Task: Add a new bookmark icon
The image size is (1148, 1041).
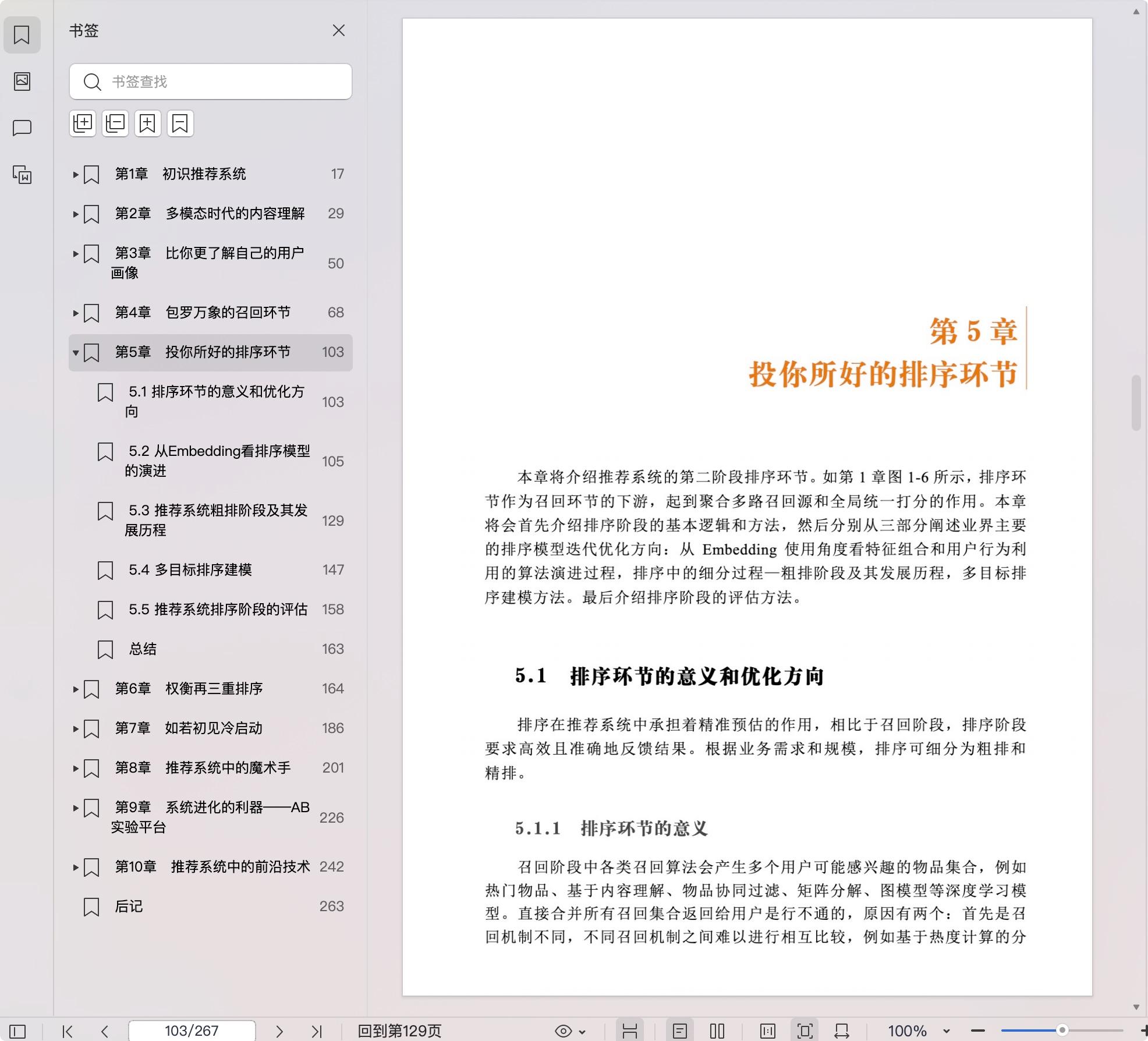Action: (148, 123)
